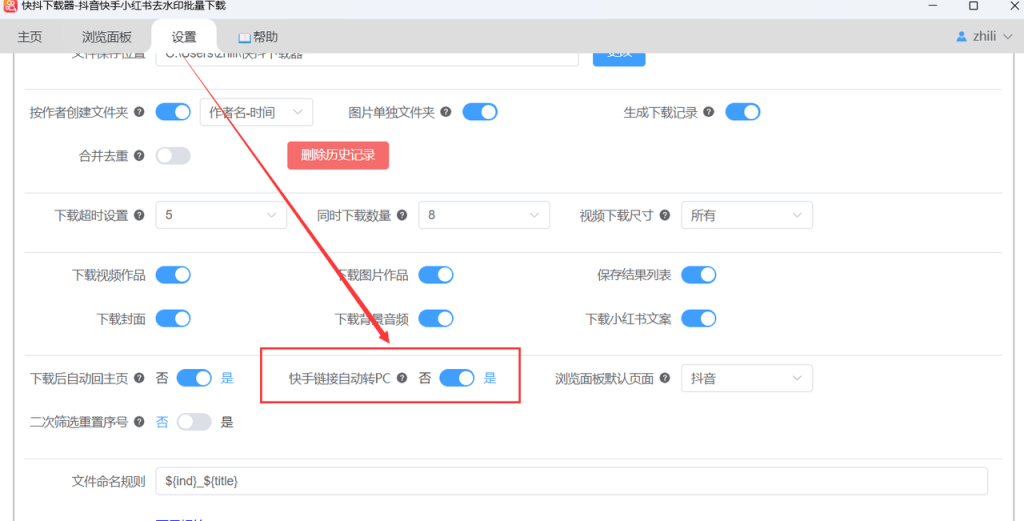Toggle the 下载视频作品 switch
Viewport: 1024px width, 521px height.
click(173, 275)
